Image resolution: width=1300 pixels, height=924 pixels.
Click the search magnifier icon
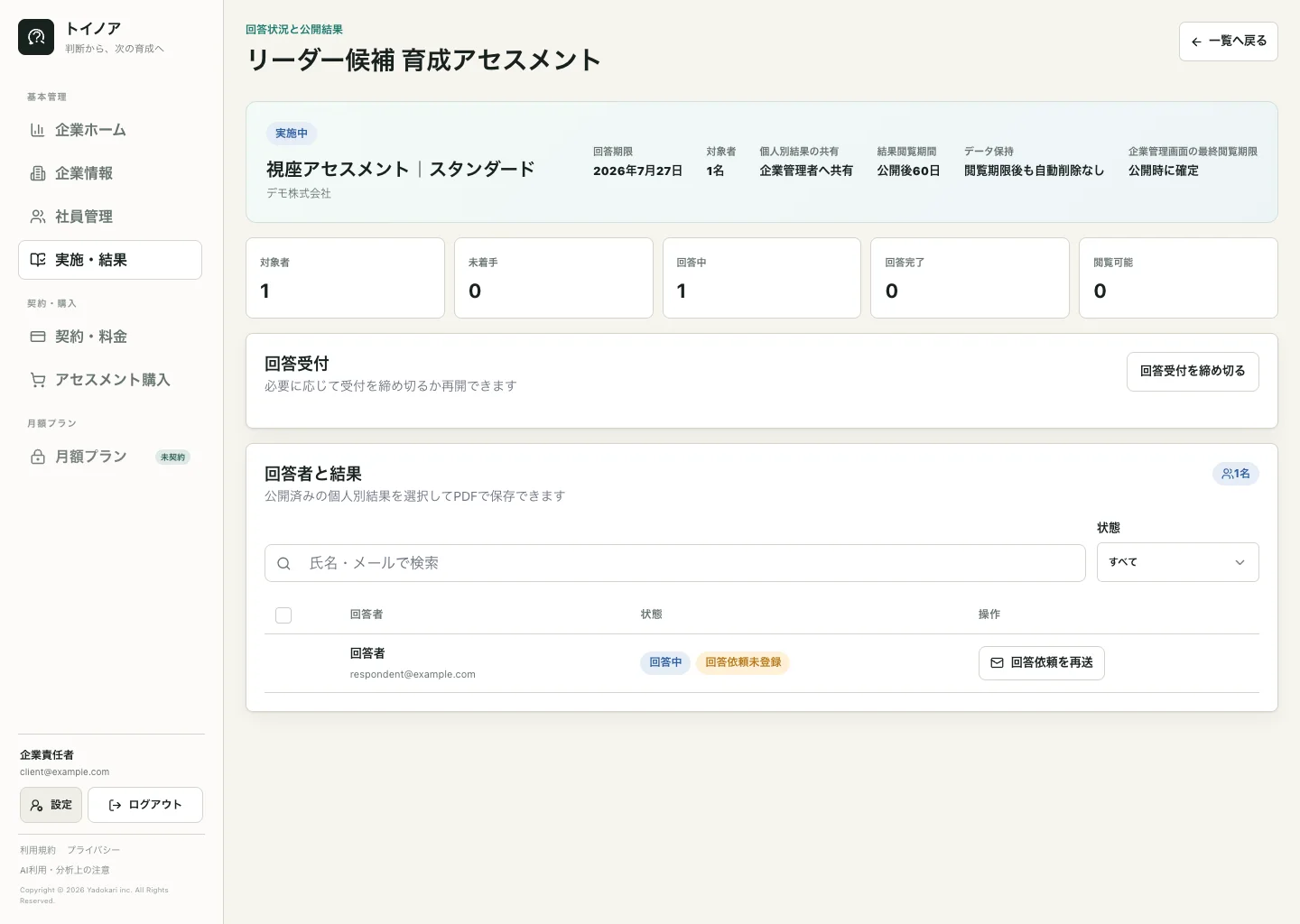pos(283,563)
